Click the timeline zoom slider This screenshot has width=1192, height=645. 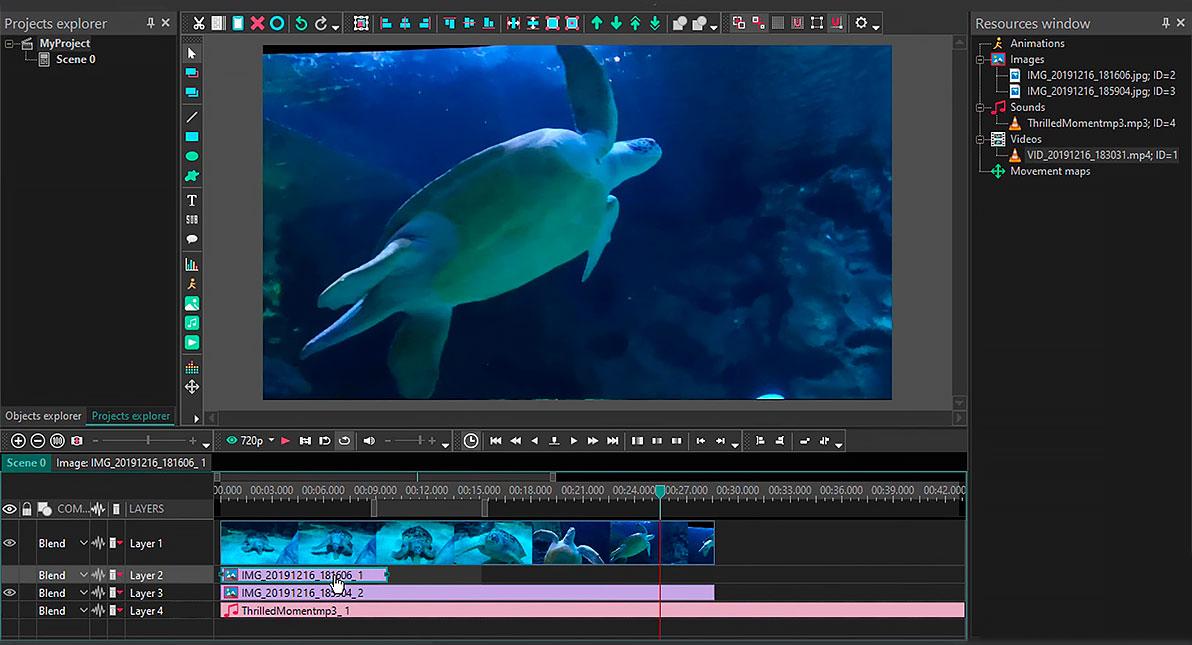coord(147,441)
